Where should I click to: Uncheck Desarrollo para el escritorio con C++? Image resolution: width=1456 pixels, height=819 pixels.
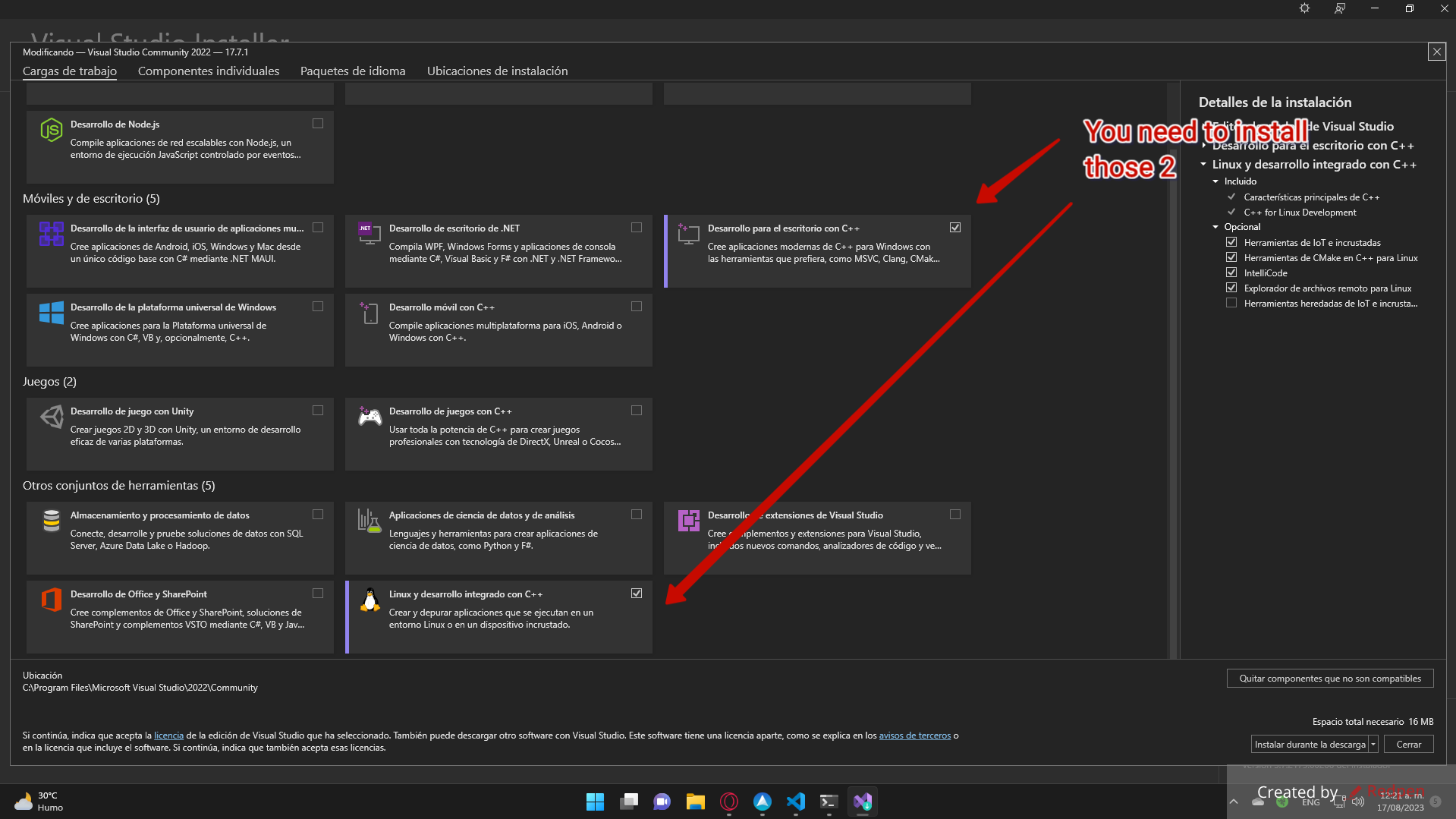(x=954, y=227)
